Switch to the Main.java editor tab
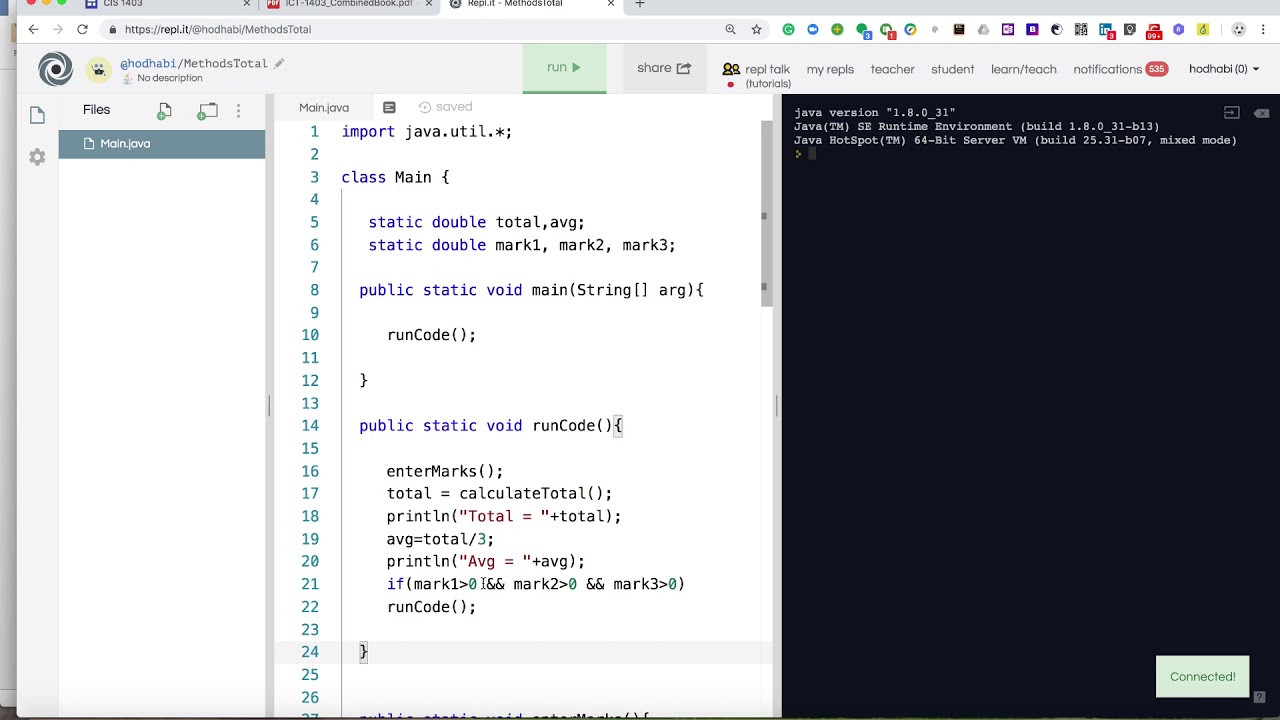 click(x=324, y=107)
